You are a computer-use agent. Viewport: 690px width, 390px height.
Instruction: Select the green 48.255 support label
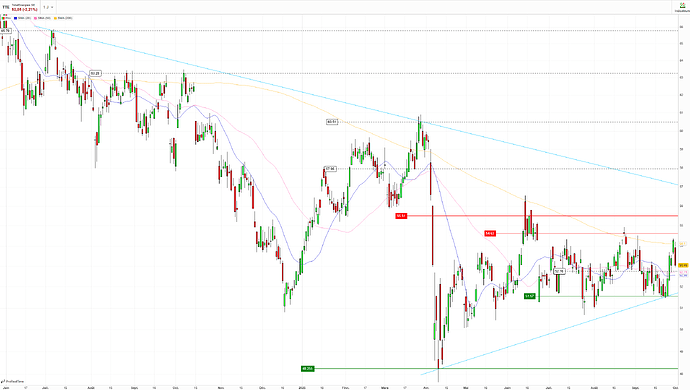point(308,368)
